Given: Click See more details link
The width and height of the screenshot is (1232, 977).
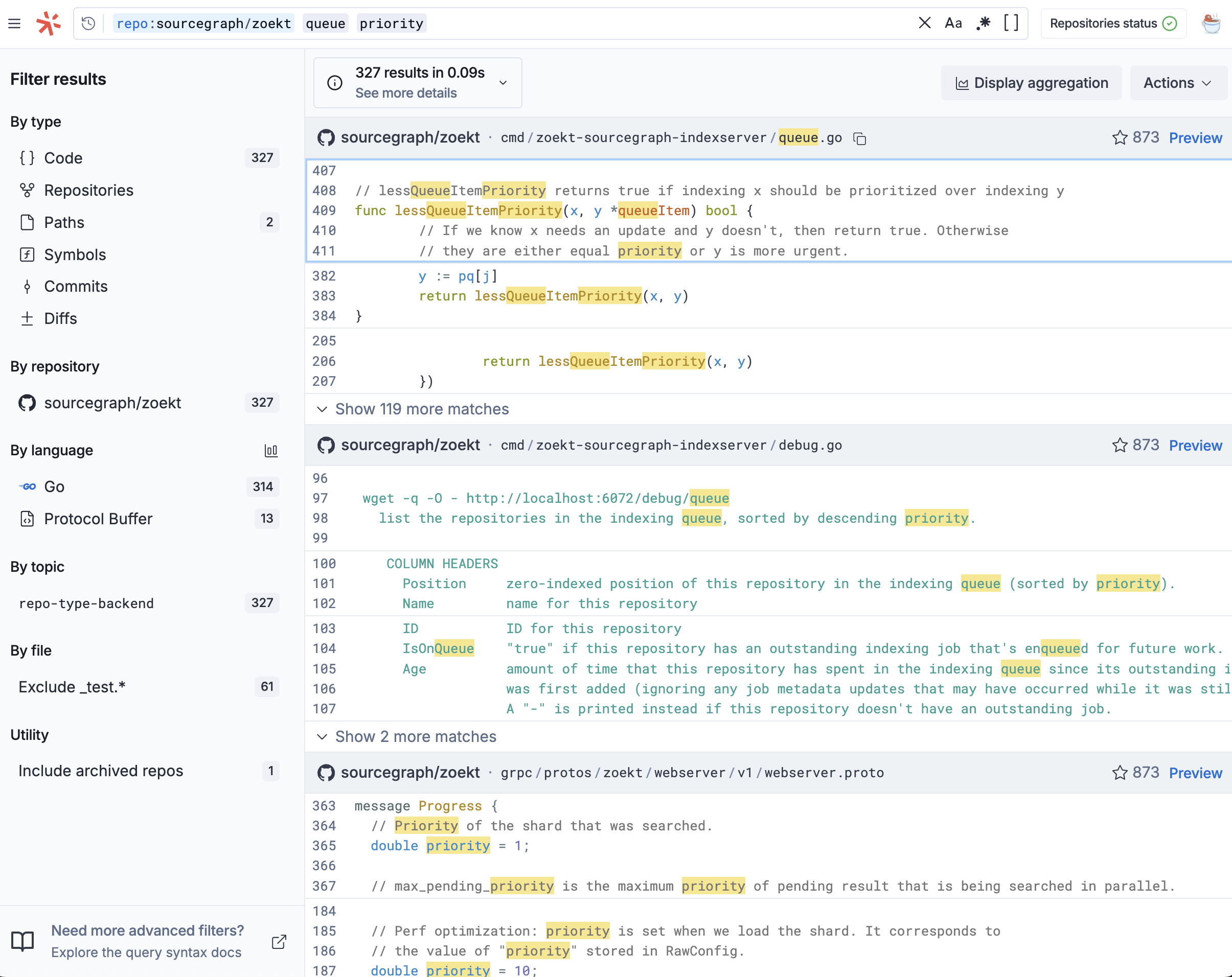Looking at the screenshot, I should point(406,92).
